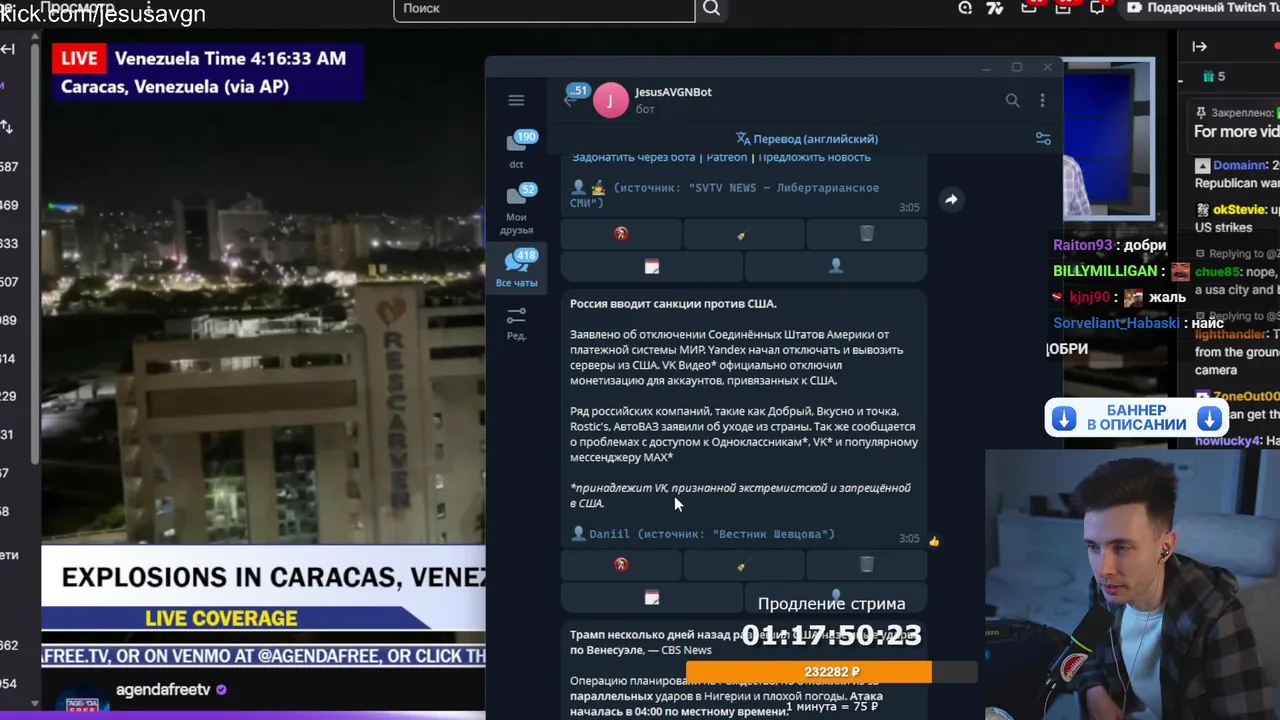1280x720 pixels.
Task: Click calendar button under Вестник Шевцова message
Action: pos(652,597)
